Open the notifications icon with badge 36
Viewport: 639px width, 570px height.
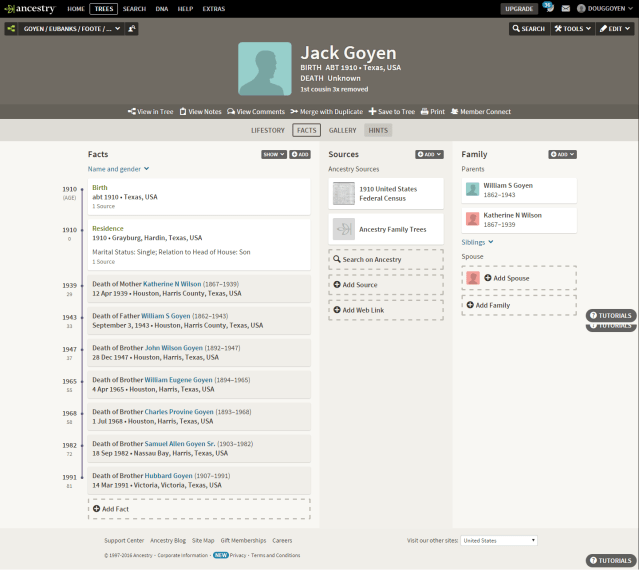[x=549, y=8]
